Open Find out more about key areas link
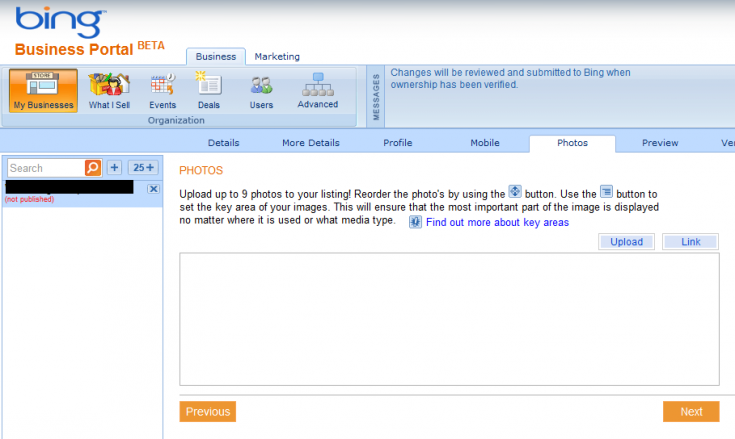 [x=497, y=223]
